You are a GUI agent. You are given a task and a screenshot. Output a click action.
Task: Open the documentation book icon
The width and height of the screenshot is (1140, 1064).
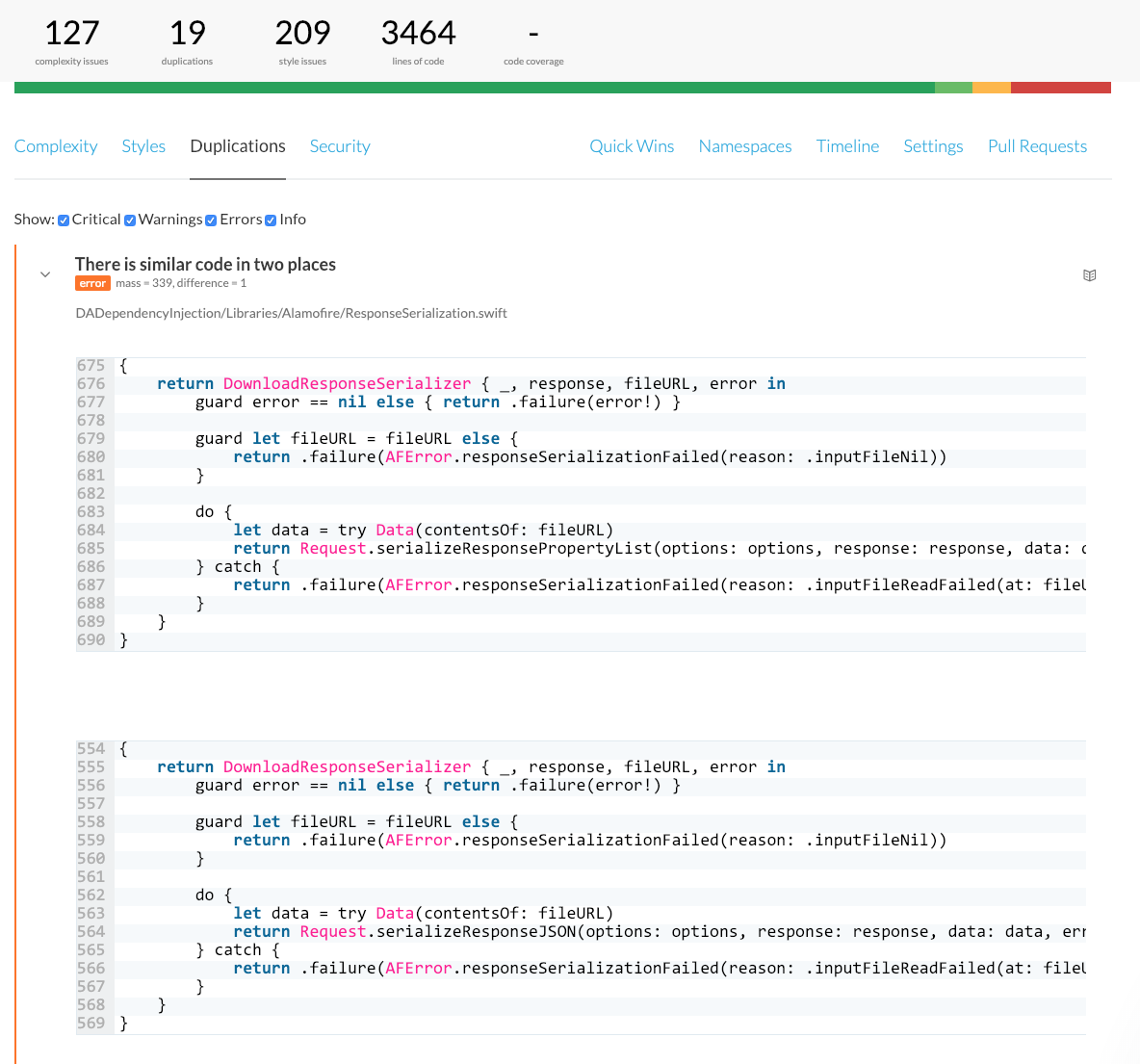(1089, 275)
